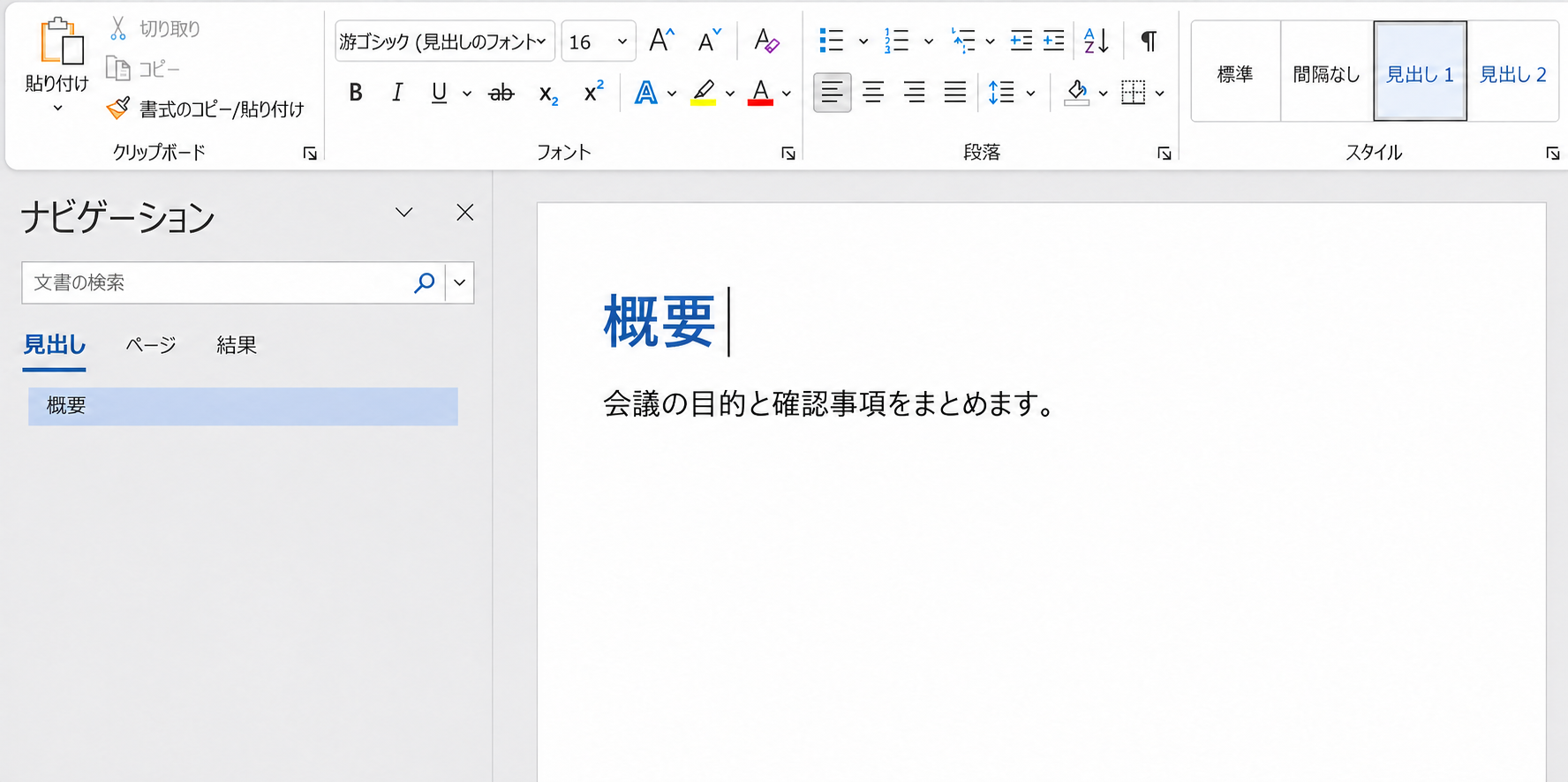Apply the red font color
The height and width of the screenshot is (782, 1568).
pyautogui.click(x=760, y=92)
